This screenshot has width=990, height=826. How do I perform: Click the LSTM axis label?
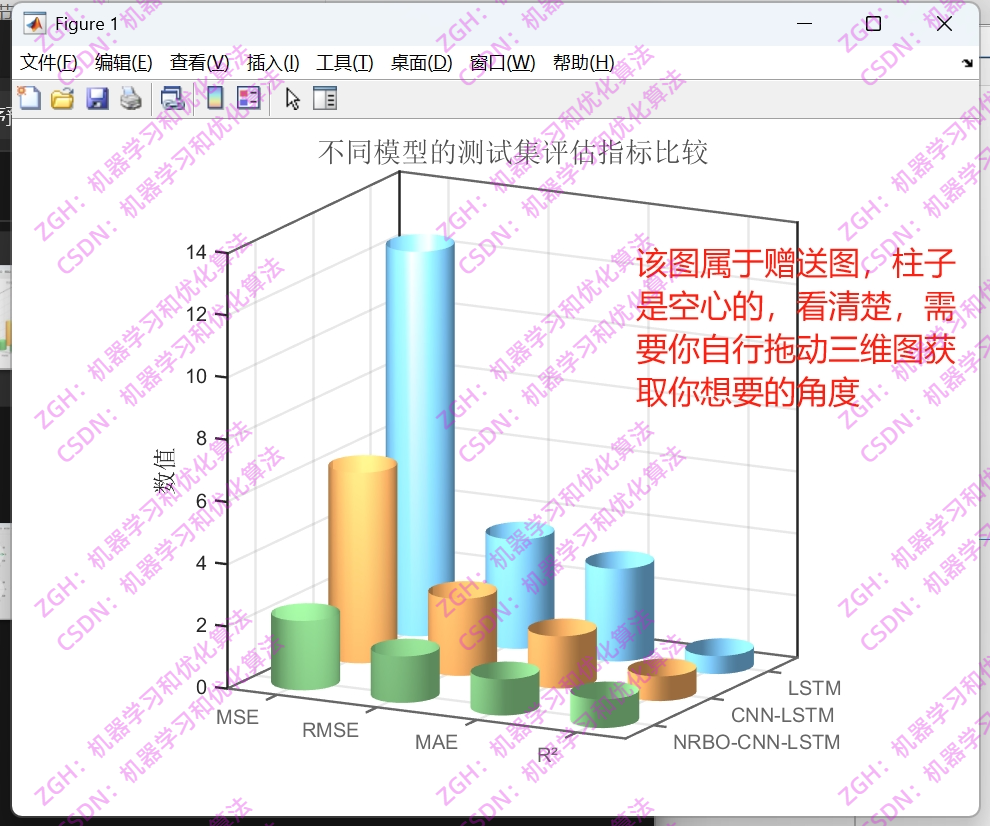(814, 688)
